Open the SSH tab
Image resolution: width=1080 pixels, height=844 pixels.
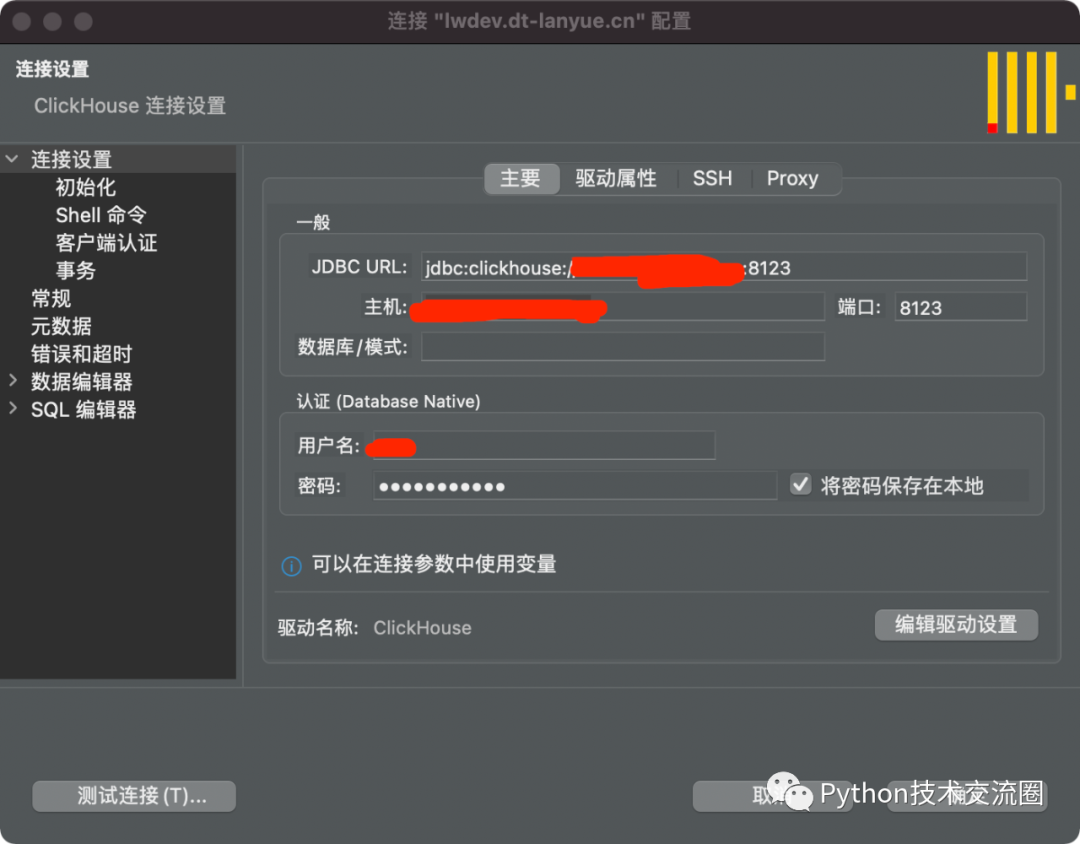pos(712,178)
